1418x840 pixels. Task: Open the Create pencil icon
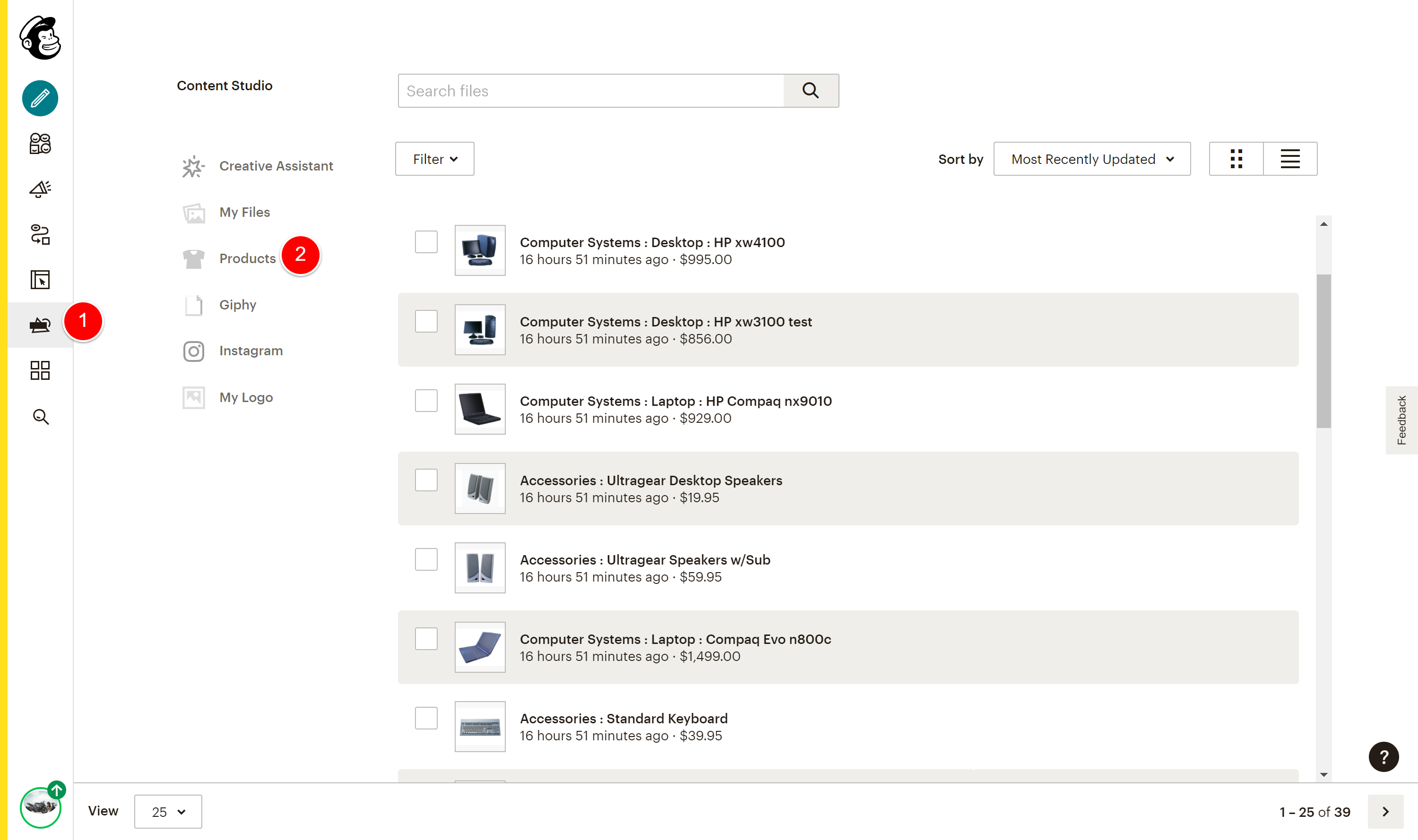40,98
